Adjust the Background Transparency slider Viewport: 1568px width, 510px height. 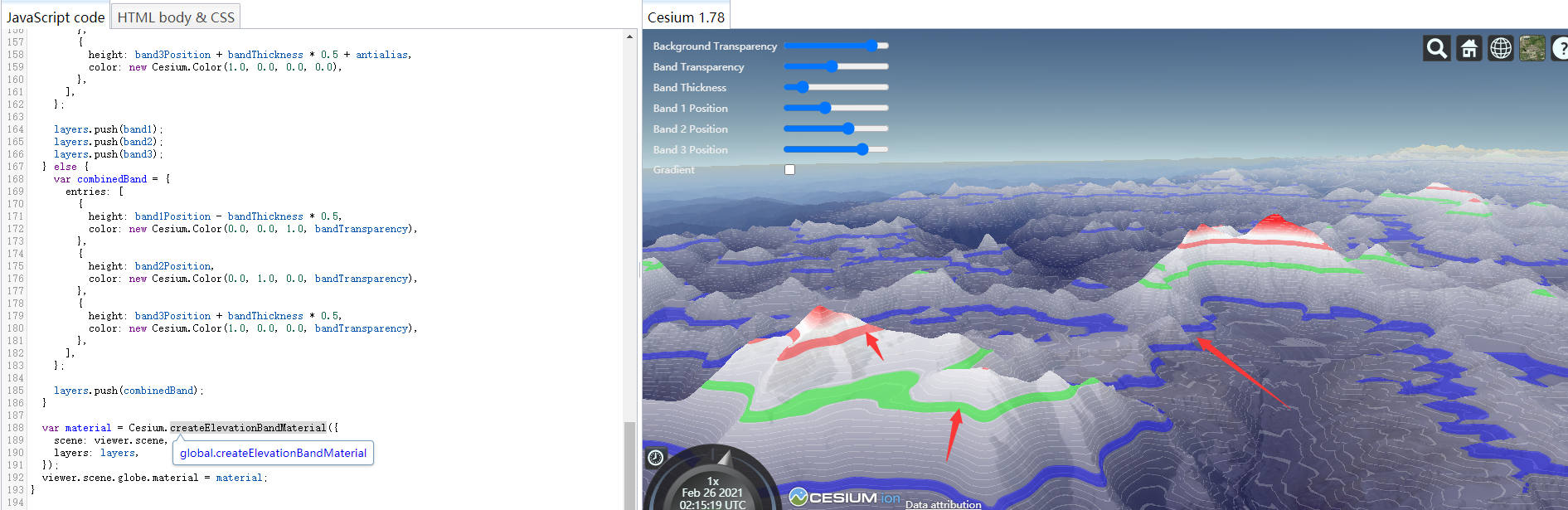tap(836, 46)
